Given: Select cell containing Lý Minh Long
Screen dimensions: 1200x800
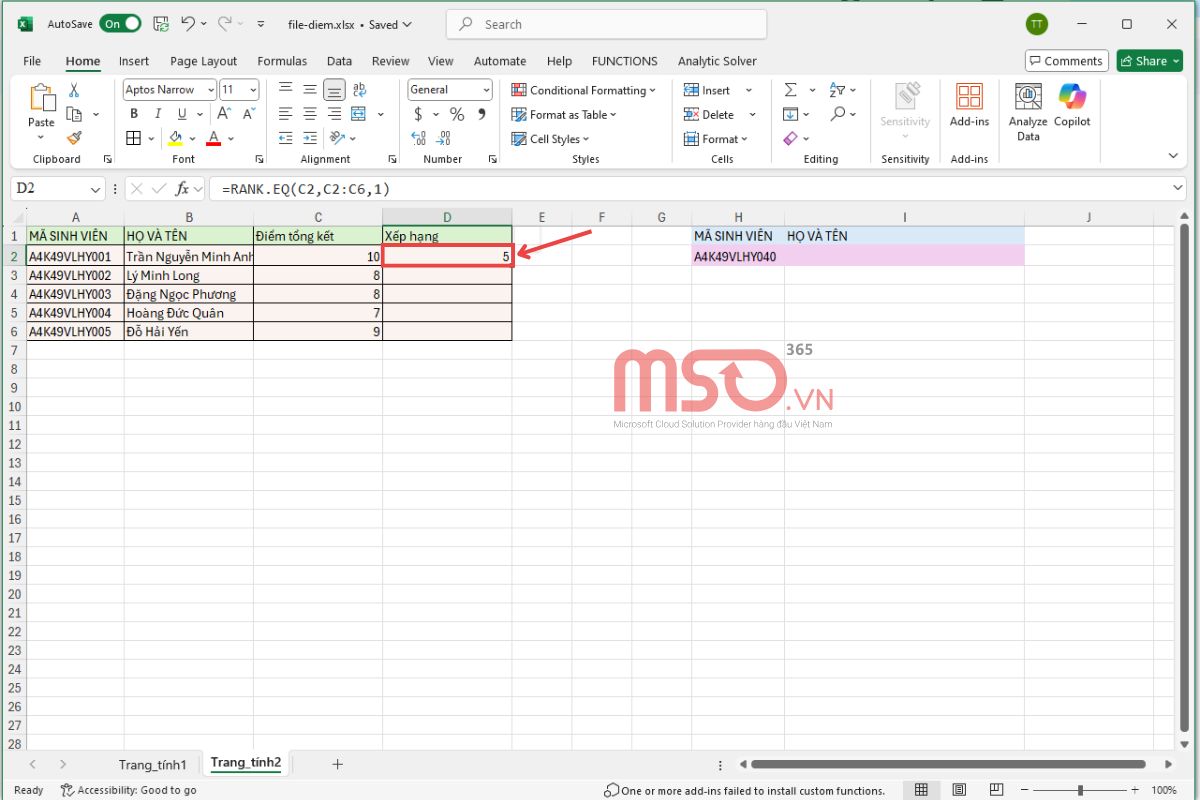Looking at the screenshot, I should (x=189, y=275).
